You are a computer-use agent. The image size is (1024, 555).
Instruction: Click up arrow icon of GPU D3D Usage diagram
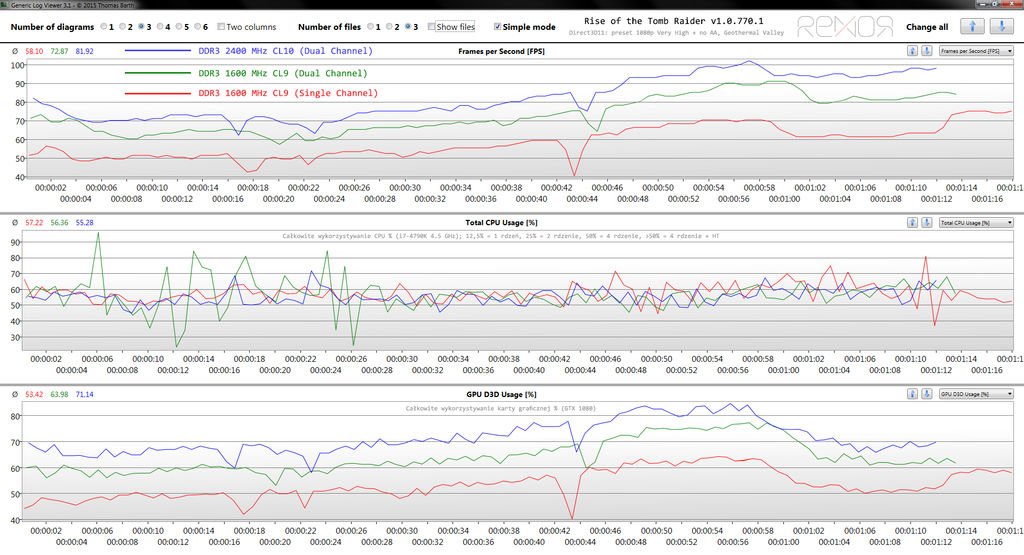point(912,394)
